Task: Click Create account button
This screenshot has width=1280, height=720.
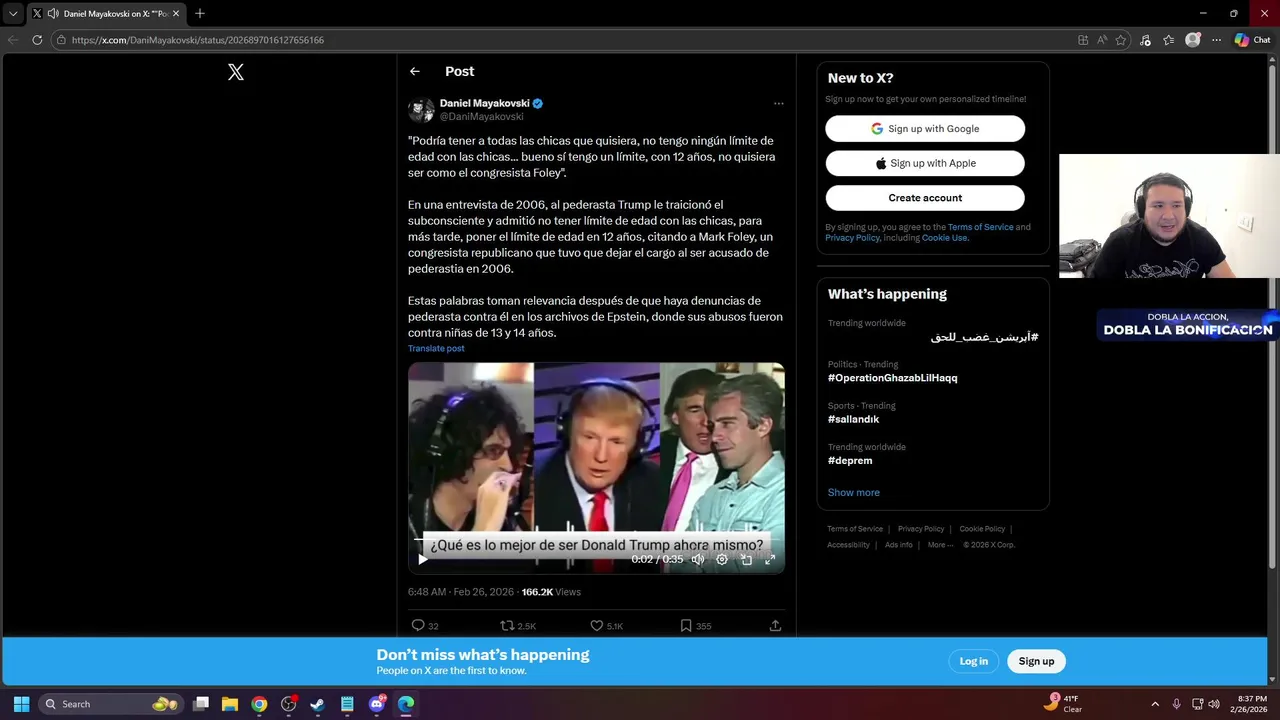Action: coord(925,198)
